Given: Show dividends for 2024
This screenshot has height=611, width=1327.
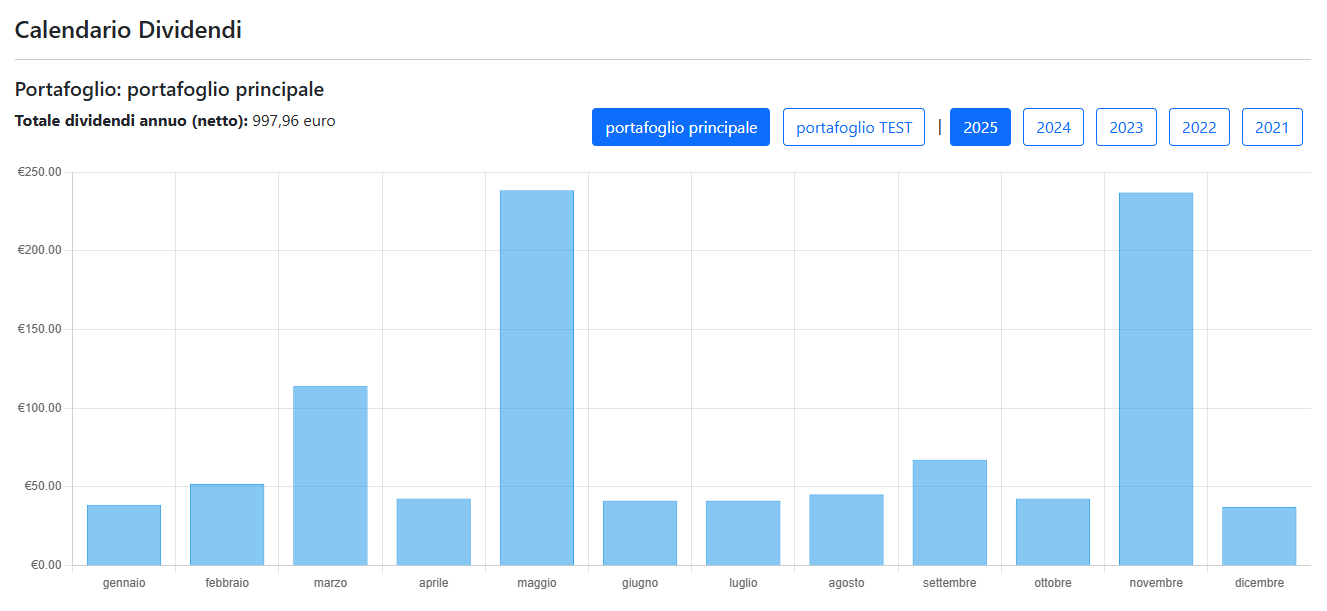Looking at the screenshot, I should click(x=1053, y=127).
